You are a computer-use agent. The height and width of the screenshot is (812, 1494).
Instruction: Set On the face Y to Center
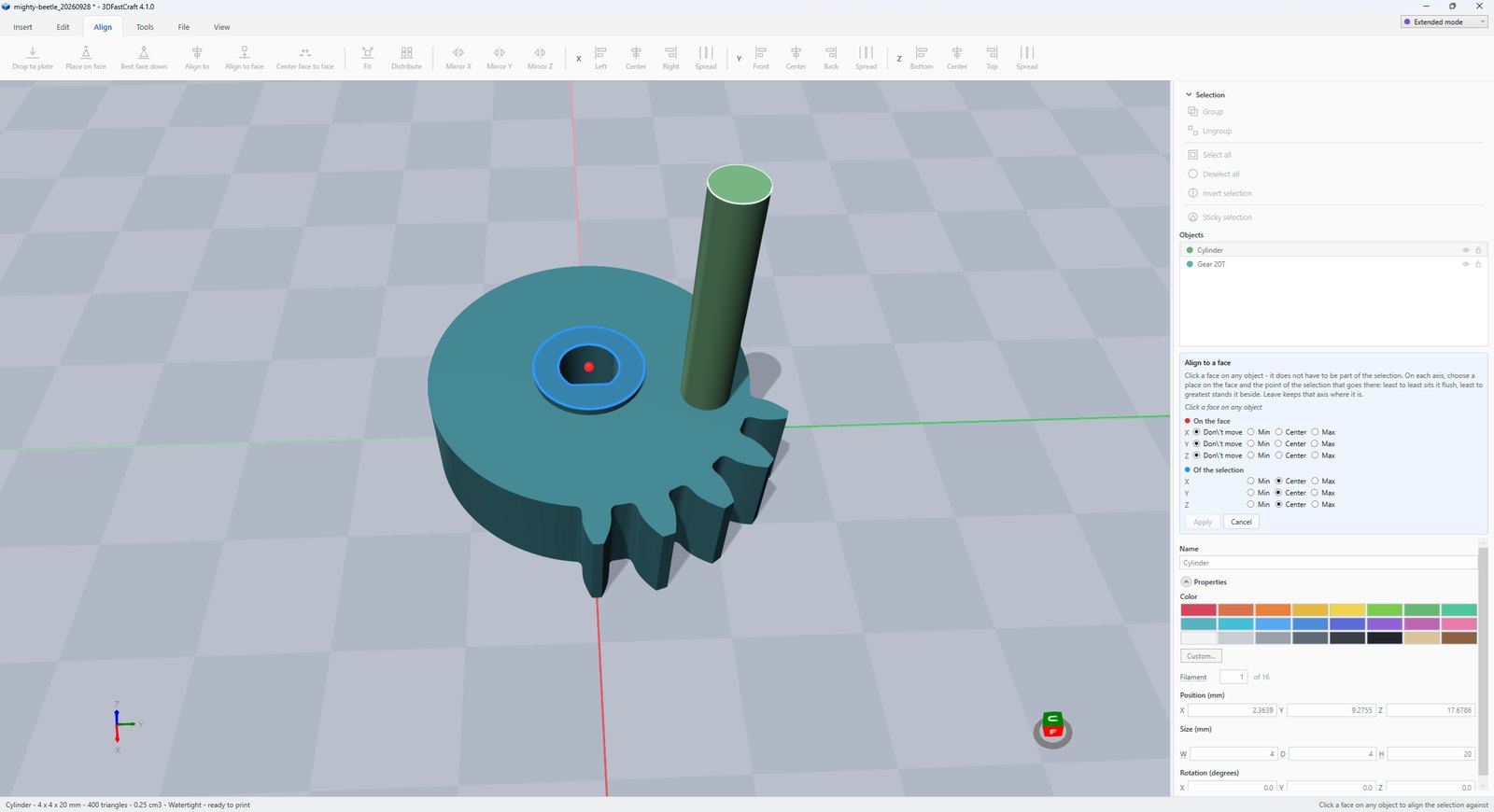pyautogui.click(x=1279, y=443)
